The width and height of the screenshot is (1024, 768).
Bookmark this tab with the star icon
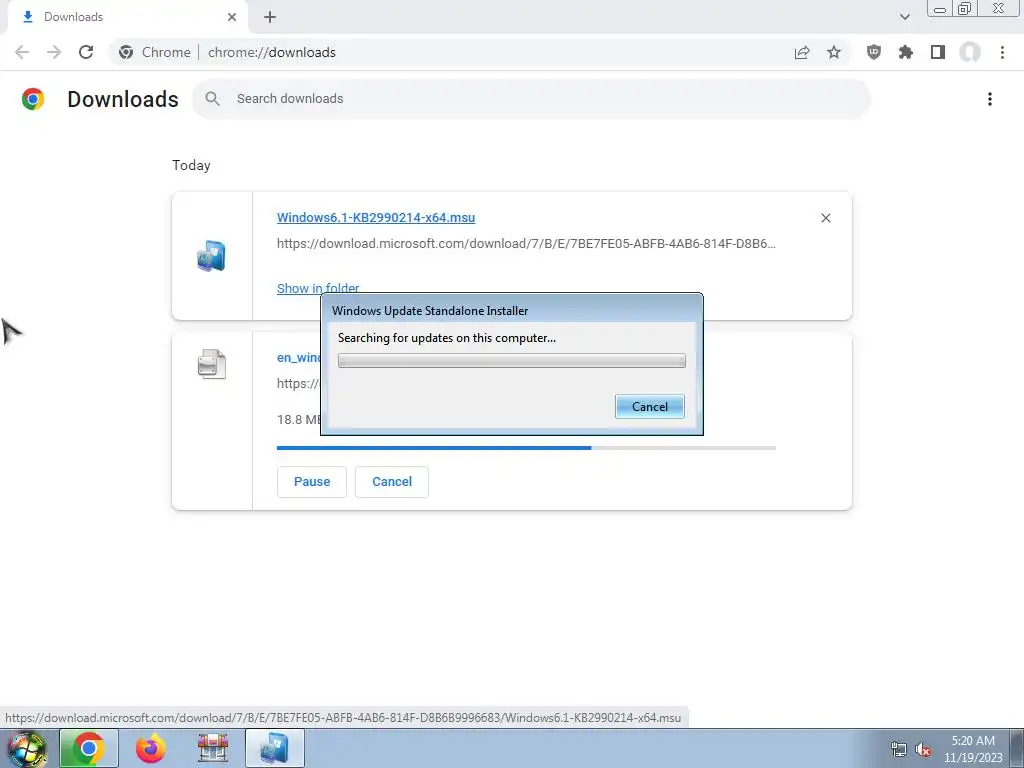tap(834, 52)
